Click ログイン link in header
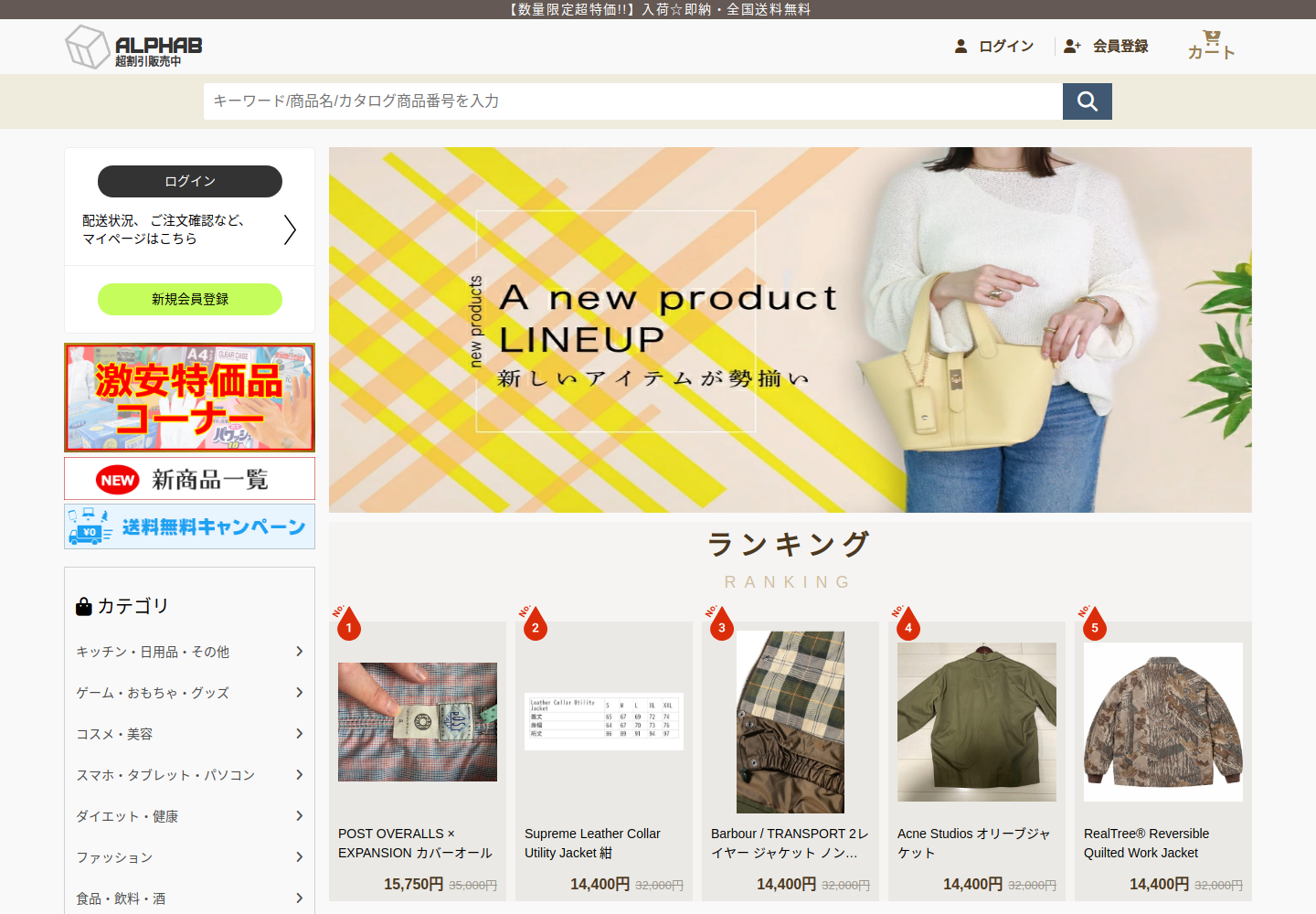The height and width of the screenshot is (914, 1316). click(1006, 46)
